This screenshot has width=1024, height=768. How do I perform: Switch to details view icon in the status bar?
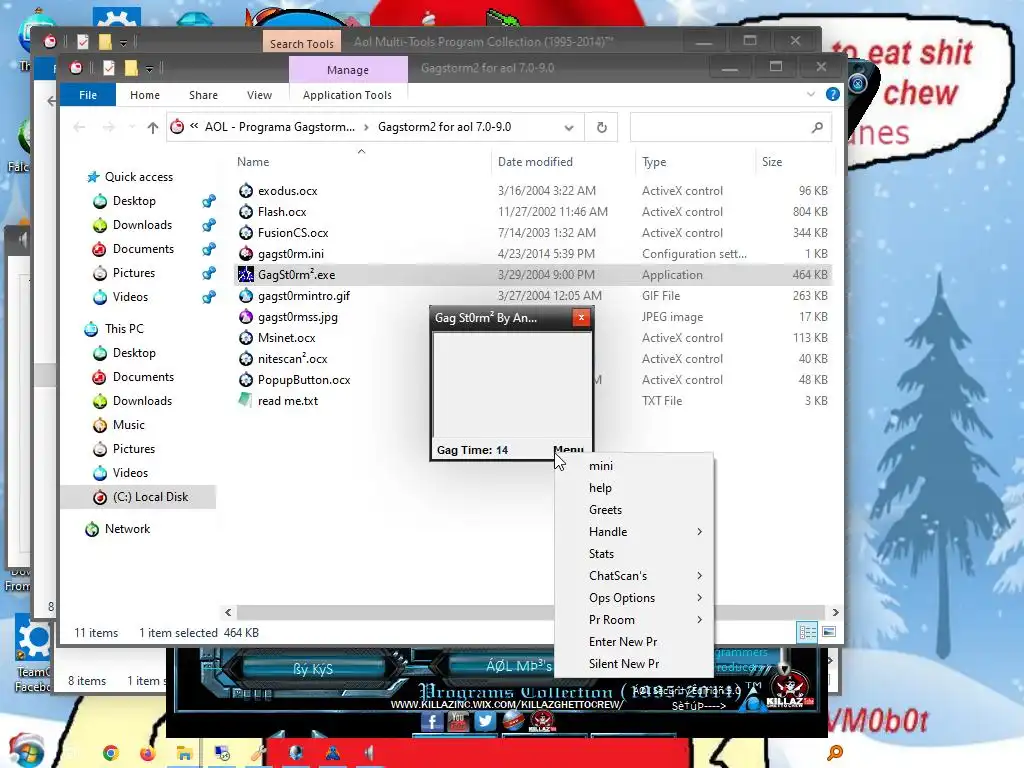pos(807,632)
